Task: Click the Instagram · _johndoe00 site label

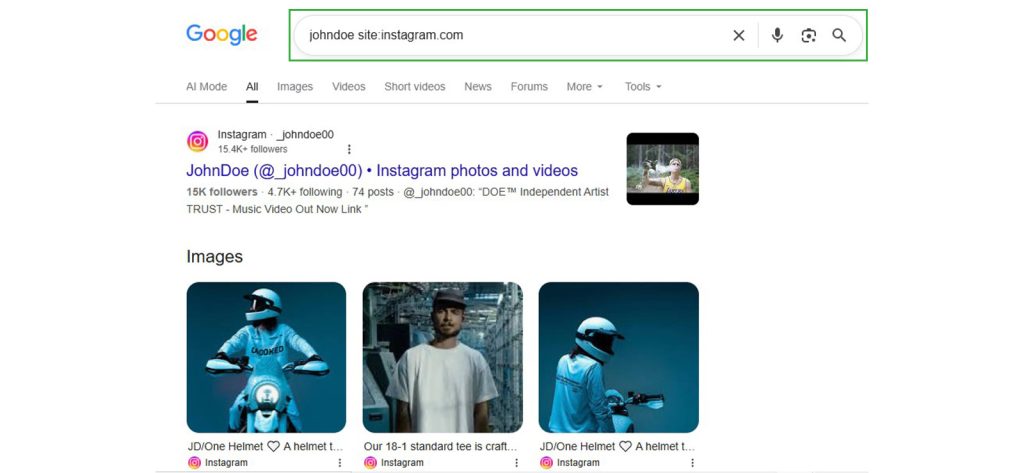Action: [x=276, y=135]
